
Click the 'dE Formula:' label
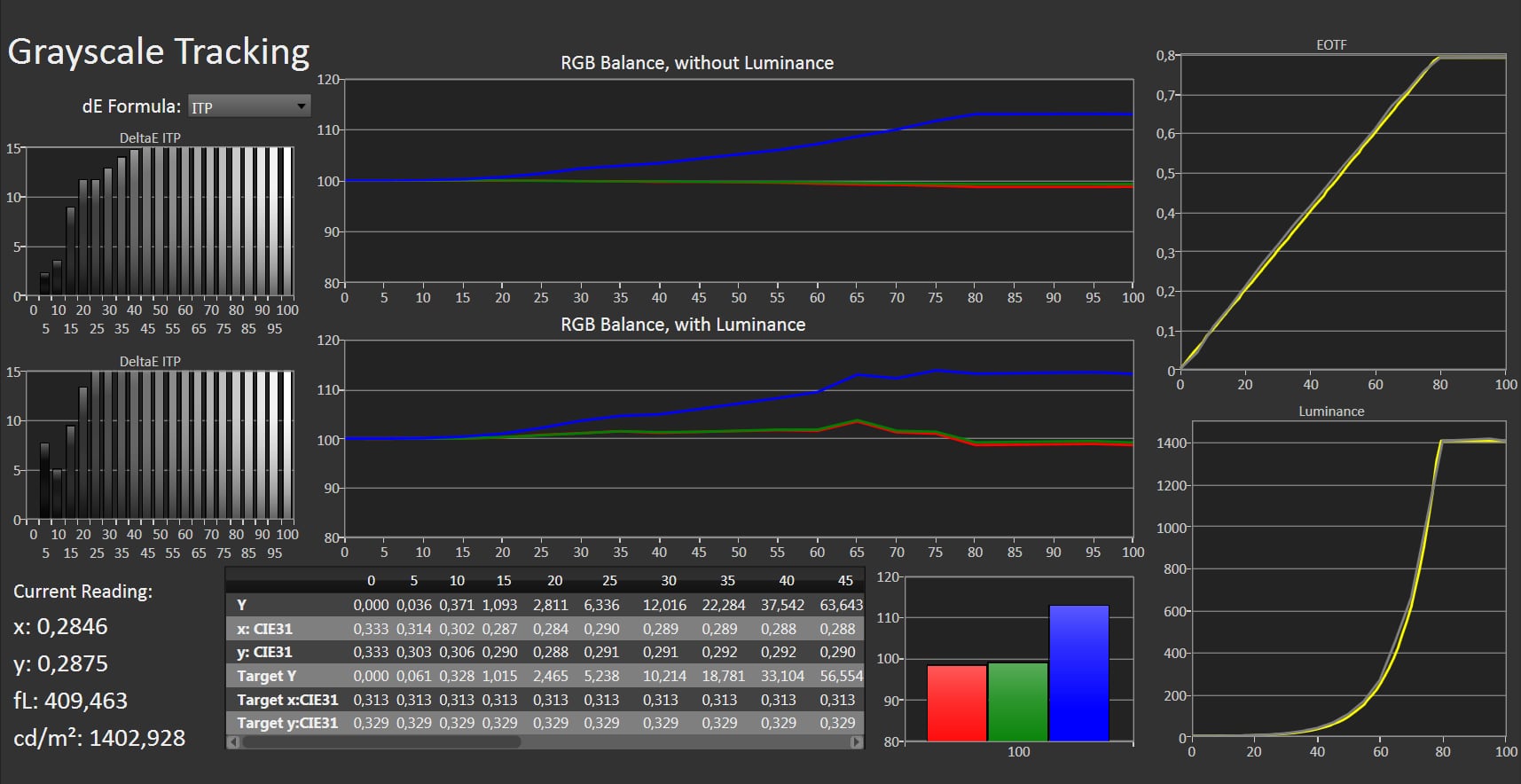[131, 106]
